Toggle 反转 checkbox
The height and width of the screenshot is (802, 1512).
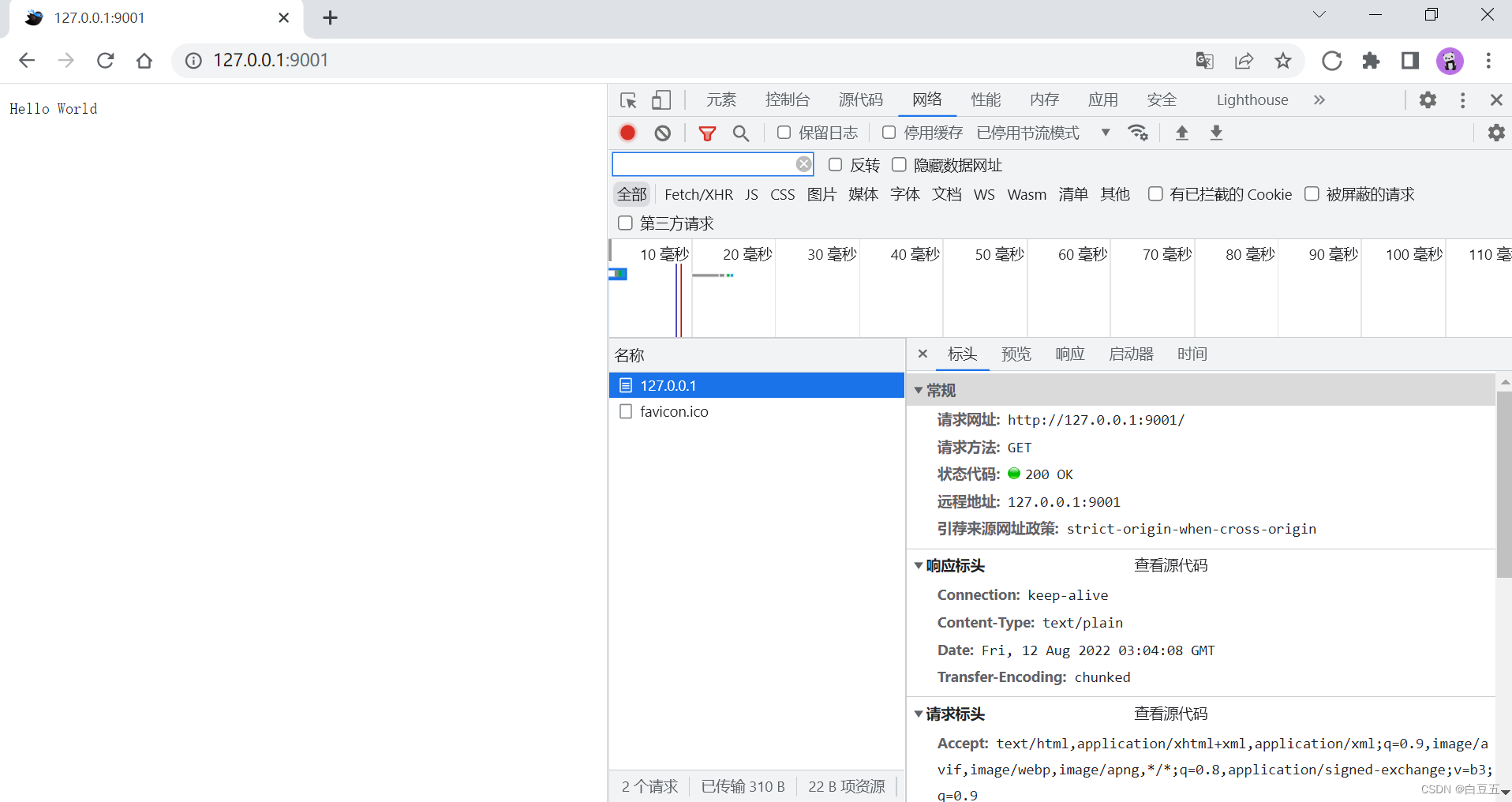835,165
